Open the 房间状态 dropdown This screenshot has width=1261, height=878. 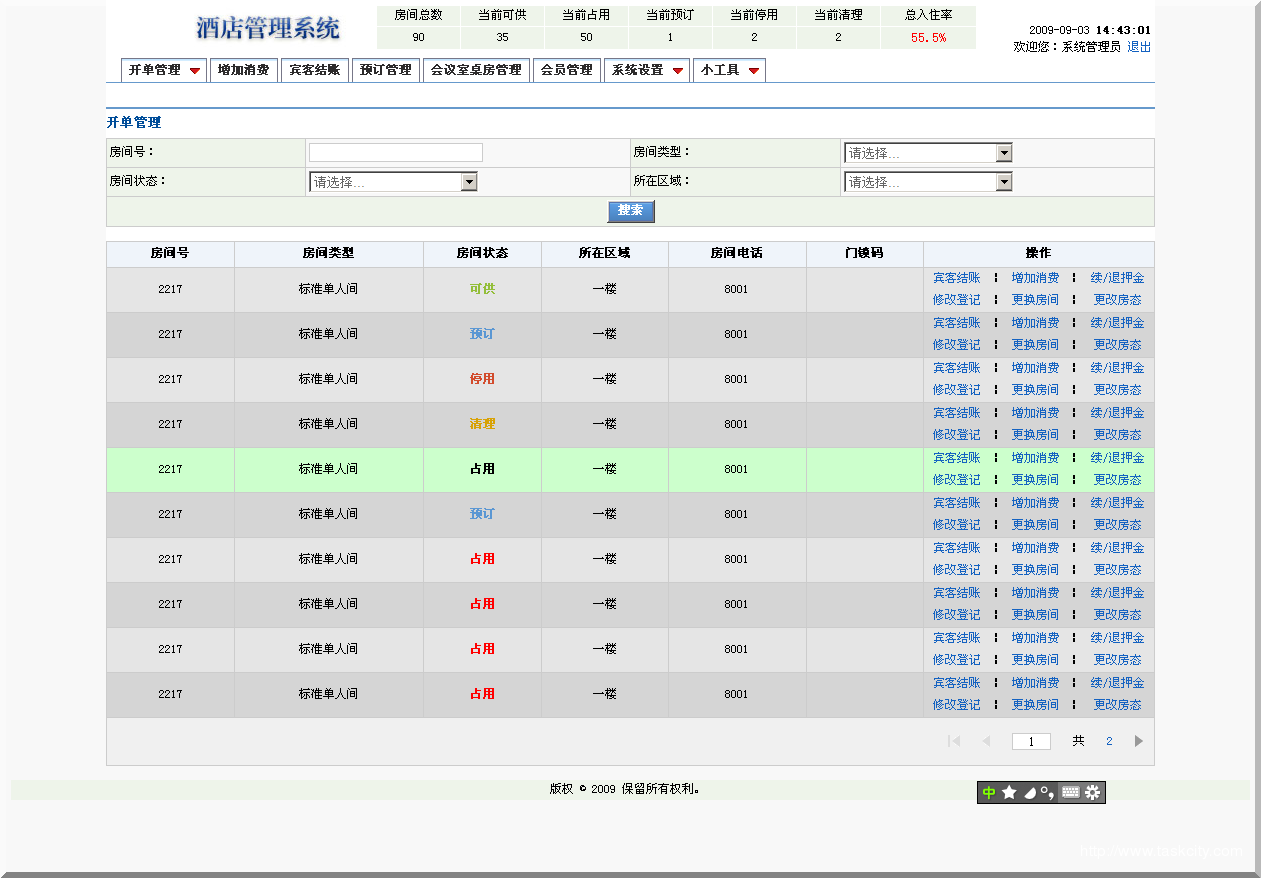click(469, 182)
